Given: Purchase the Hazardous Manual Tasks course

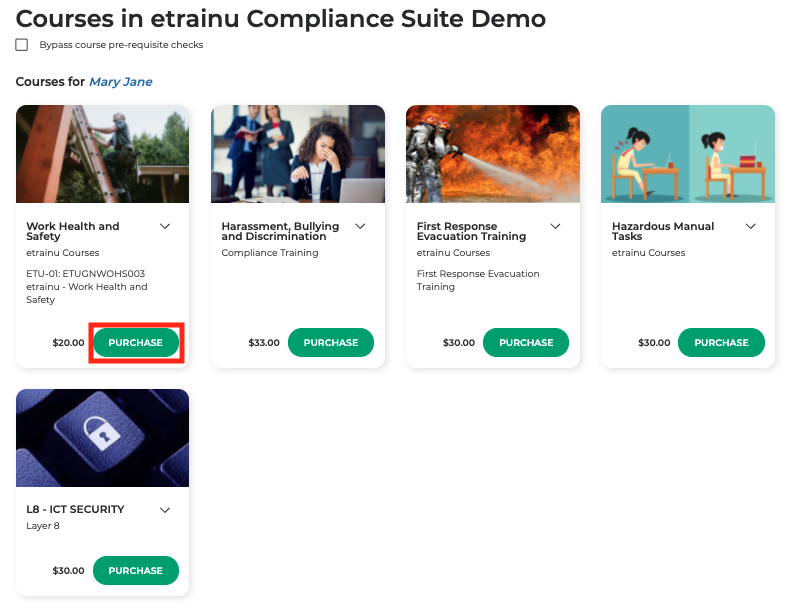Looking at the screenshot, I should pos(720,343).
